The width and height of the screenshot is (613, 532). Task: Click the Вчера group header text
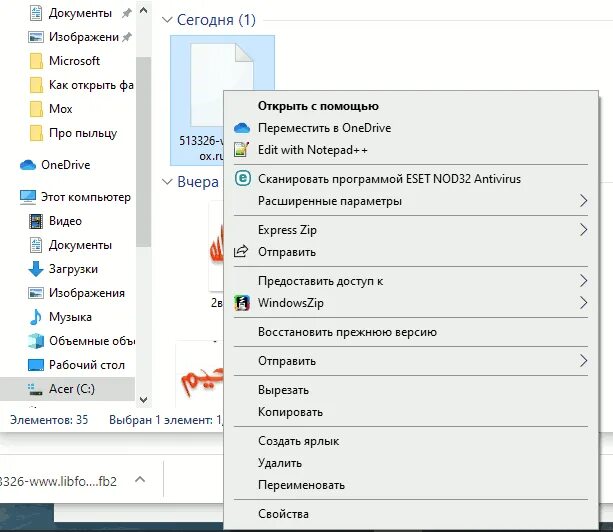click(x=198, y=182)
